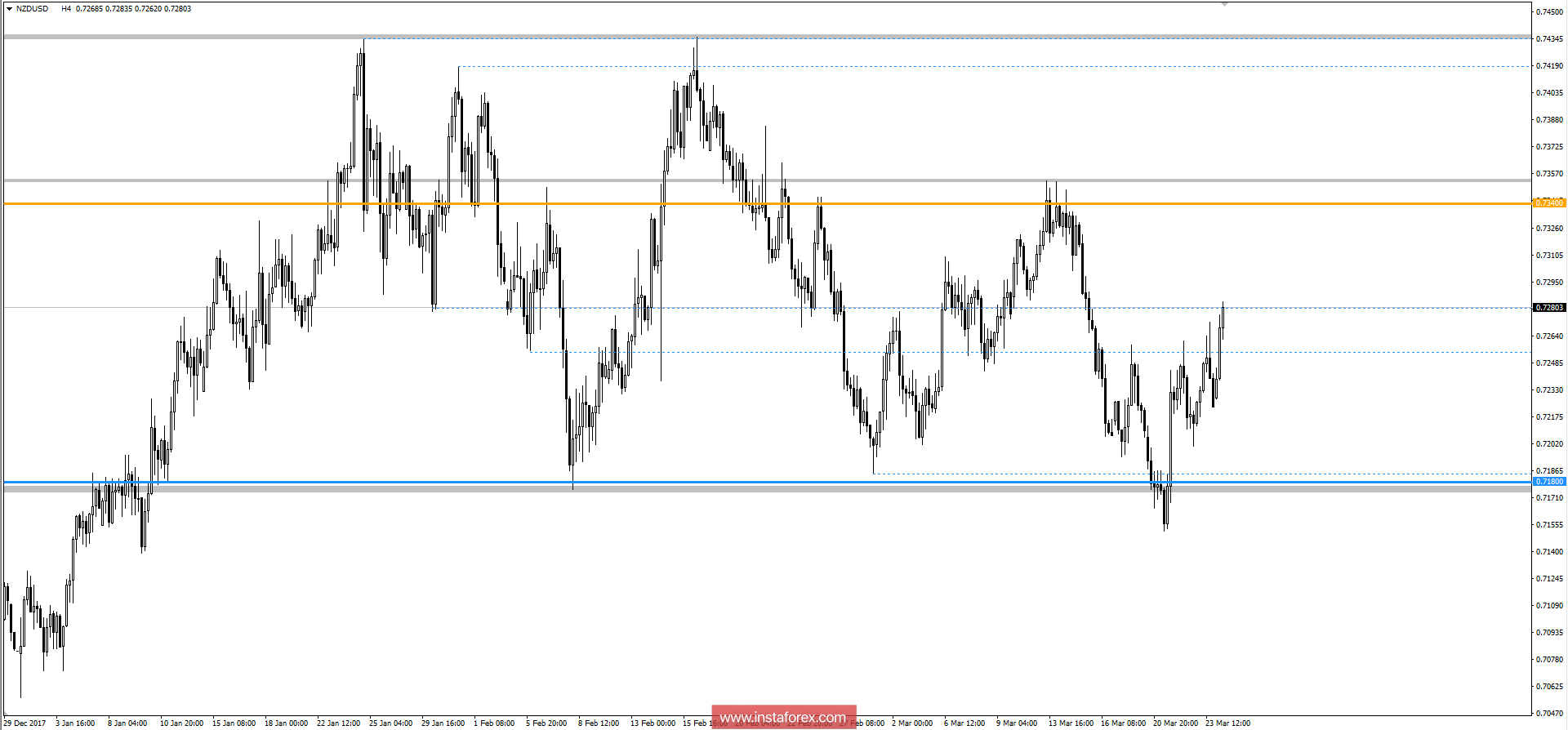Click the open price value 0.72685
The height and width of the screenshot is (730, 1568).
point(89,9)
